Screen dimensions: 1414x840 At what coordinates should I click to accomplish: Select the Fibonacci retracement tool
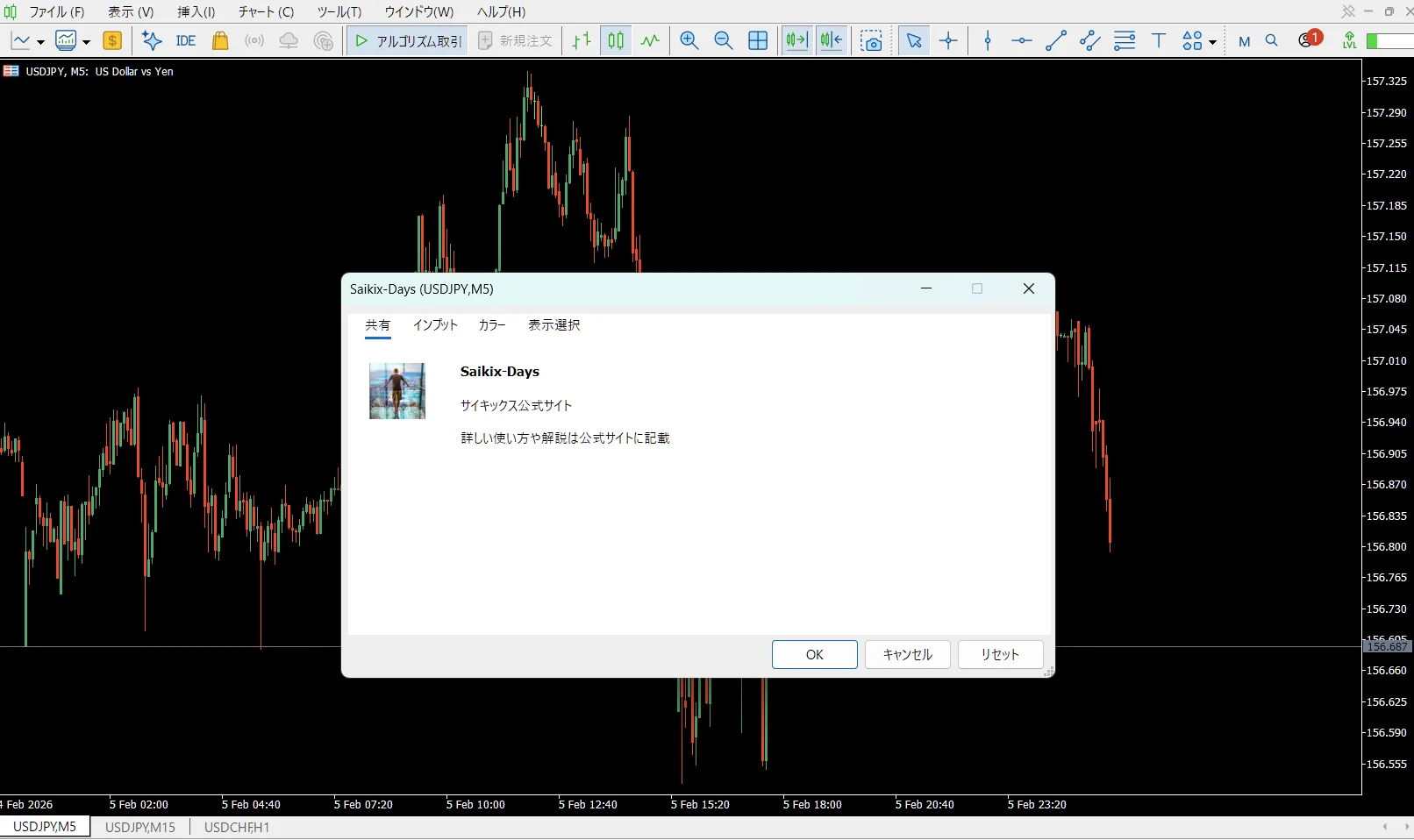click(x=1125, y=40)
